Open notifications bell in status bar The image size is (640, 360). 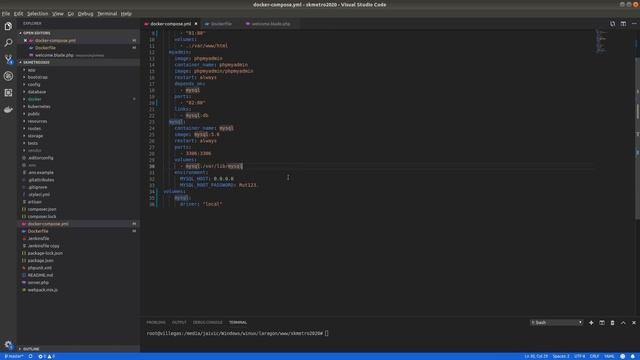coord(633,356)
